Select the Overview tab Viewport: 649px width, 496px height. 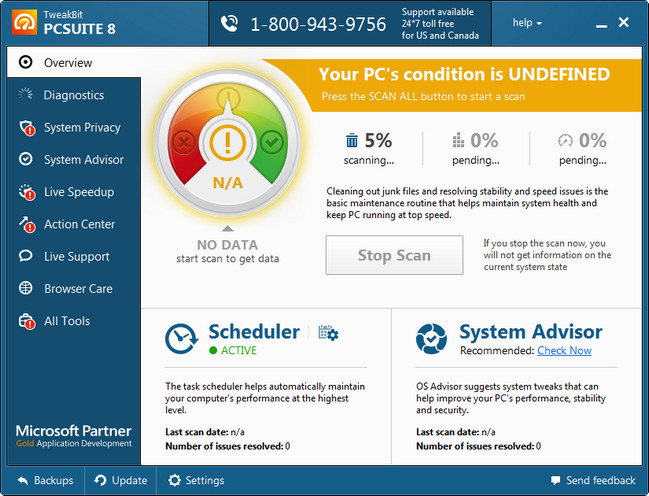click(x=74, y=63)
